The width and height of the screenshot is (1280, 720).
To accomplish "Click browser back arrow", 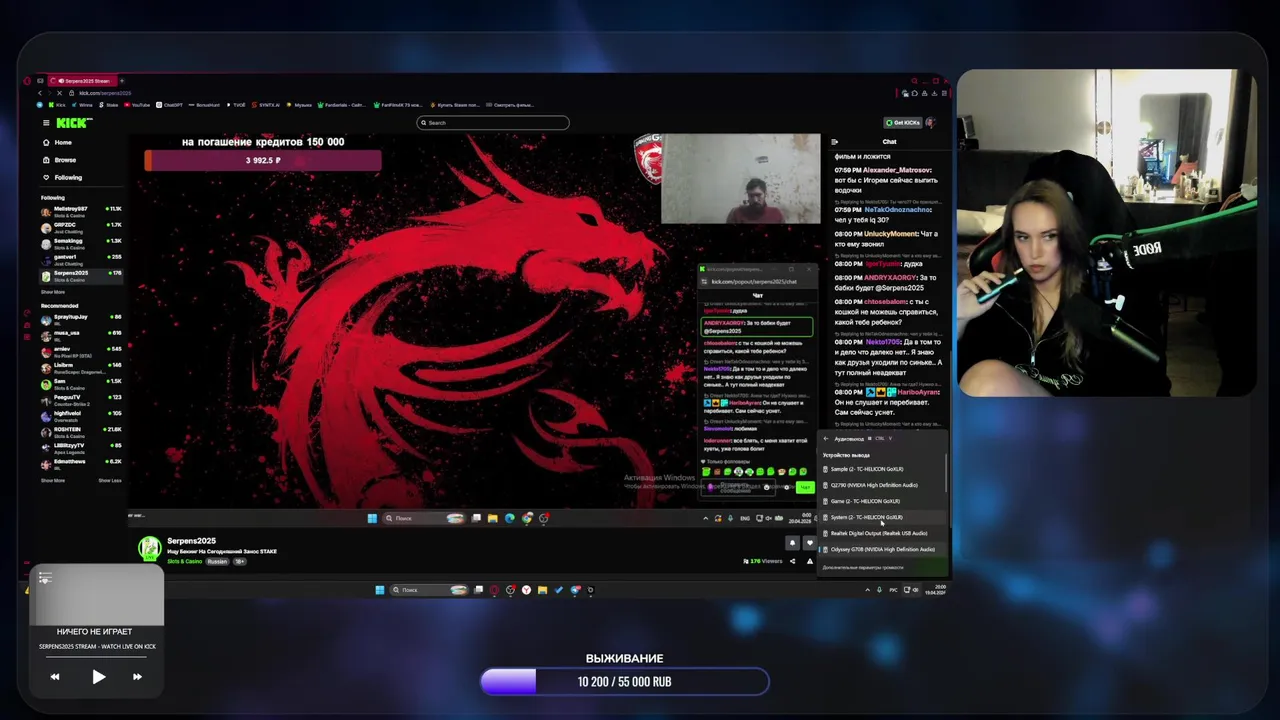I will (x=41, y=93).
